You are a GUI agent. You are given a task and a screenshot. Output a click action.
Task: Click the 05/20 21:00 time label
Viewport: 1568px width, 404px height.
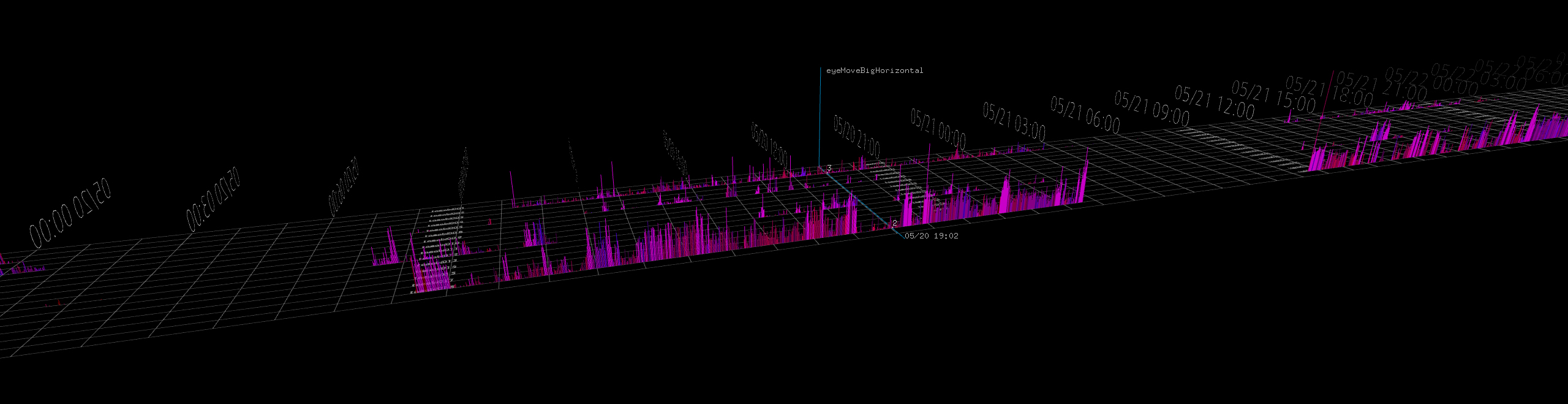856,137
